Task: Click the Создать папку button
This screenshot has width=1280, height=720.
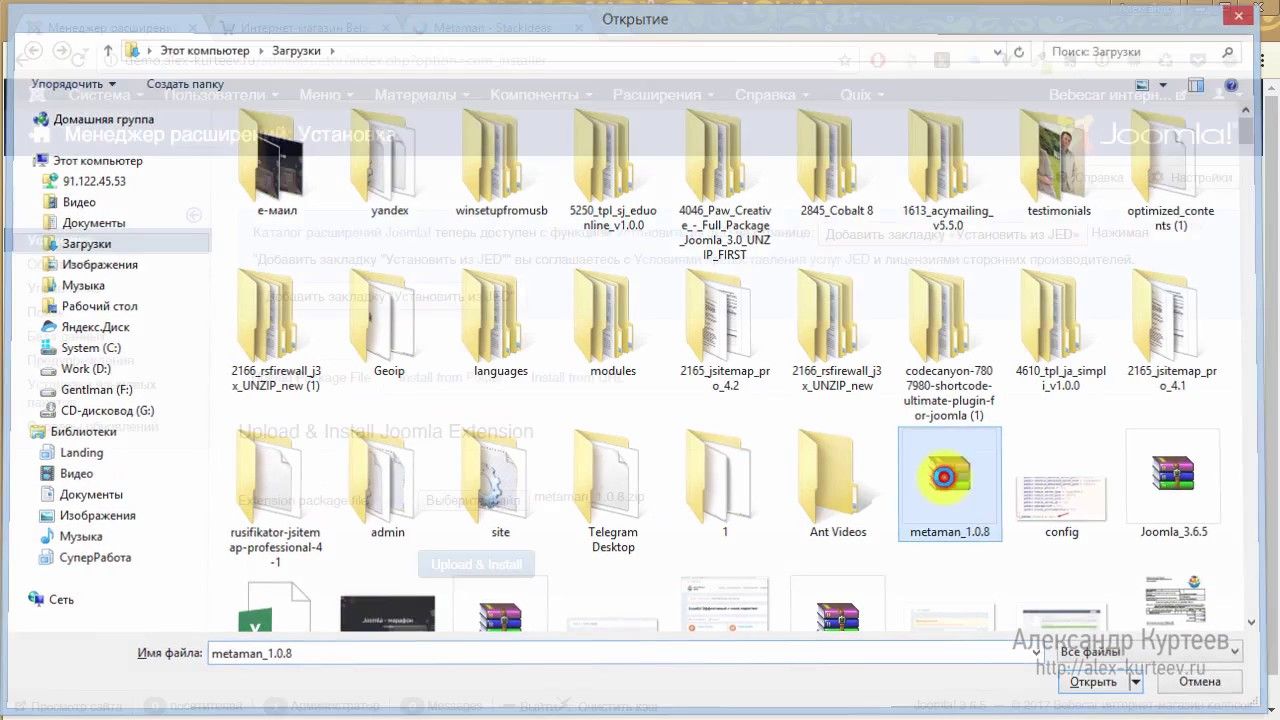Action: coord(185,84)
